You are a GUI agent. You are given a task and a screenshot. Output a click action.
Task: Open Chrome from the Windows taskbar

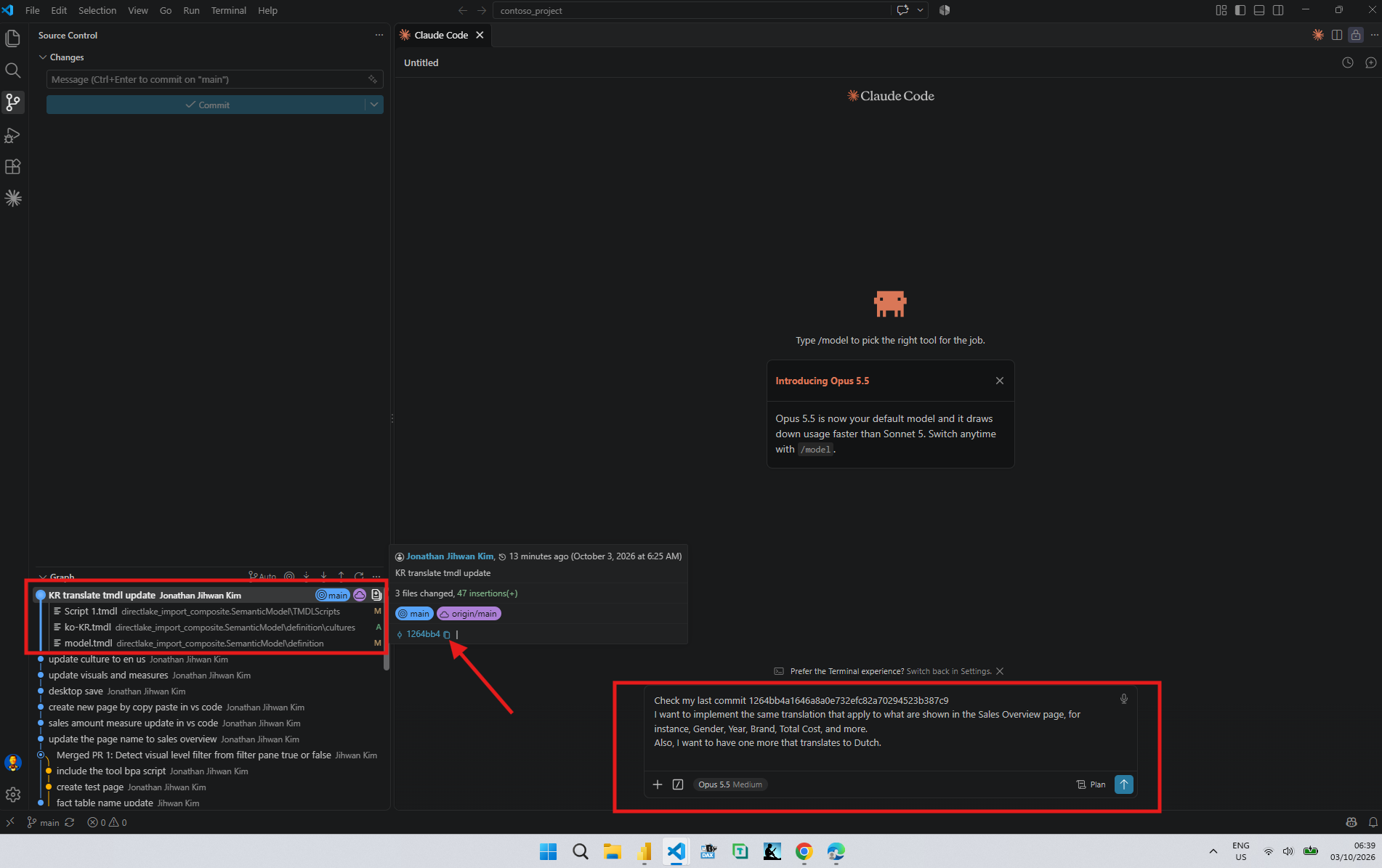[x=804, y=851]
